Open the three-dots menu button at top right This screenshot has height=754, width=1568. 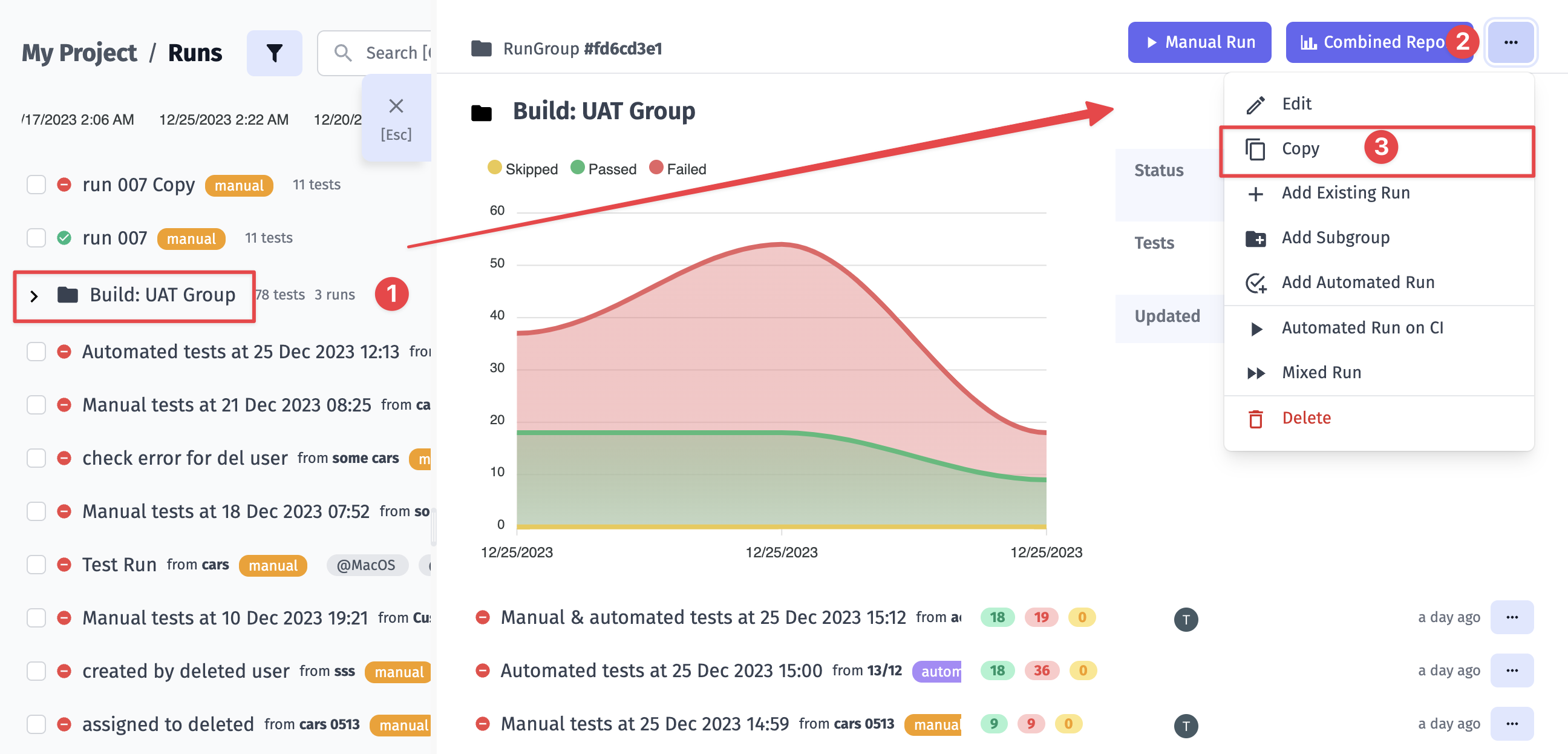1510,42
